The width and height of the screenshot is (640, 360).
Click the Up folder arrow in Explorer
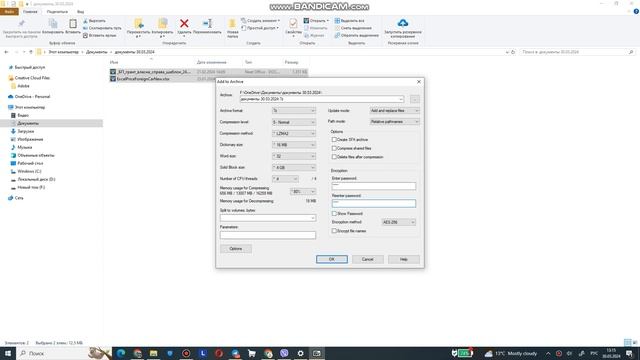31,52
